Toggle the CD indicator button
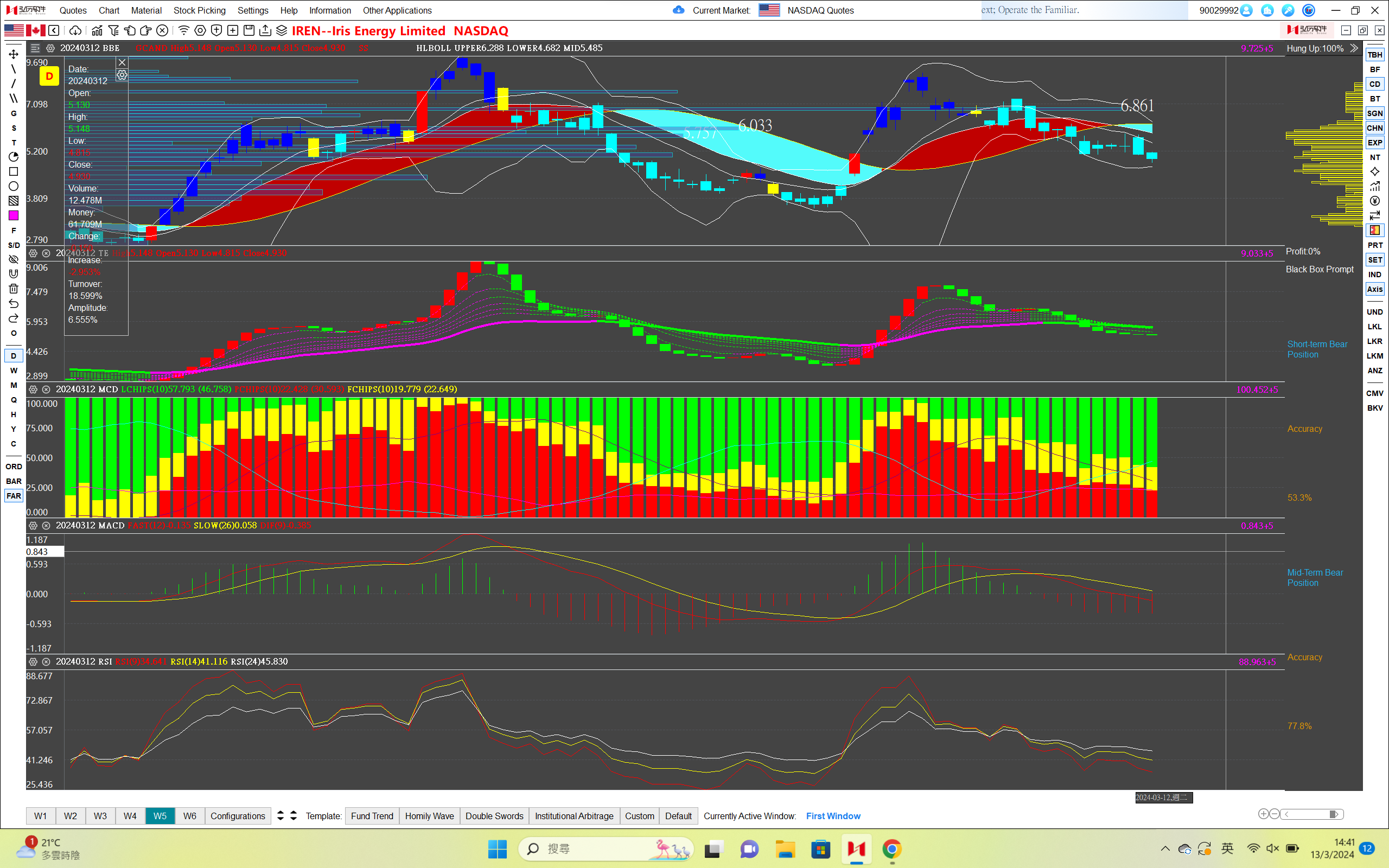 (1375, 84)
